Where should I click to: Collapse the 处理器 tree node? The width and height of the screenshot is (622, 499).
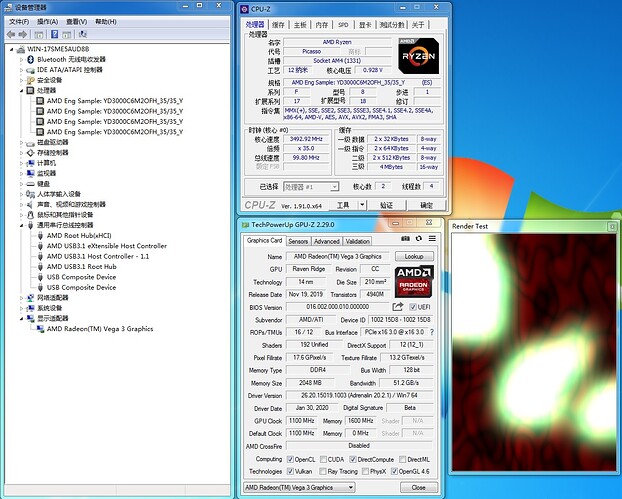click(21, 91)
